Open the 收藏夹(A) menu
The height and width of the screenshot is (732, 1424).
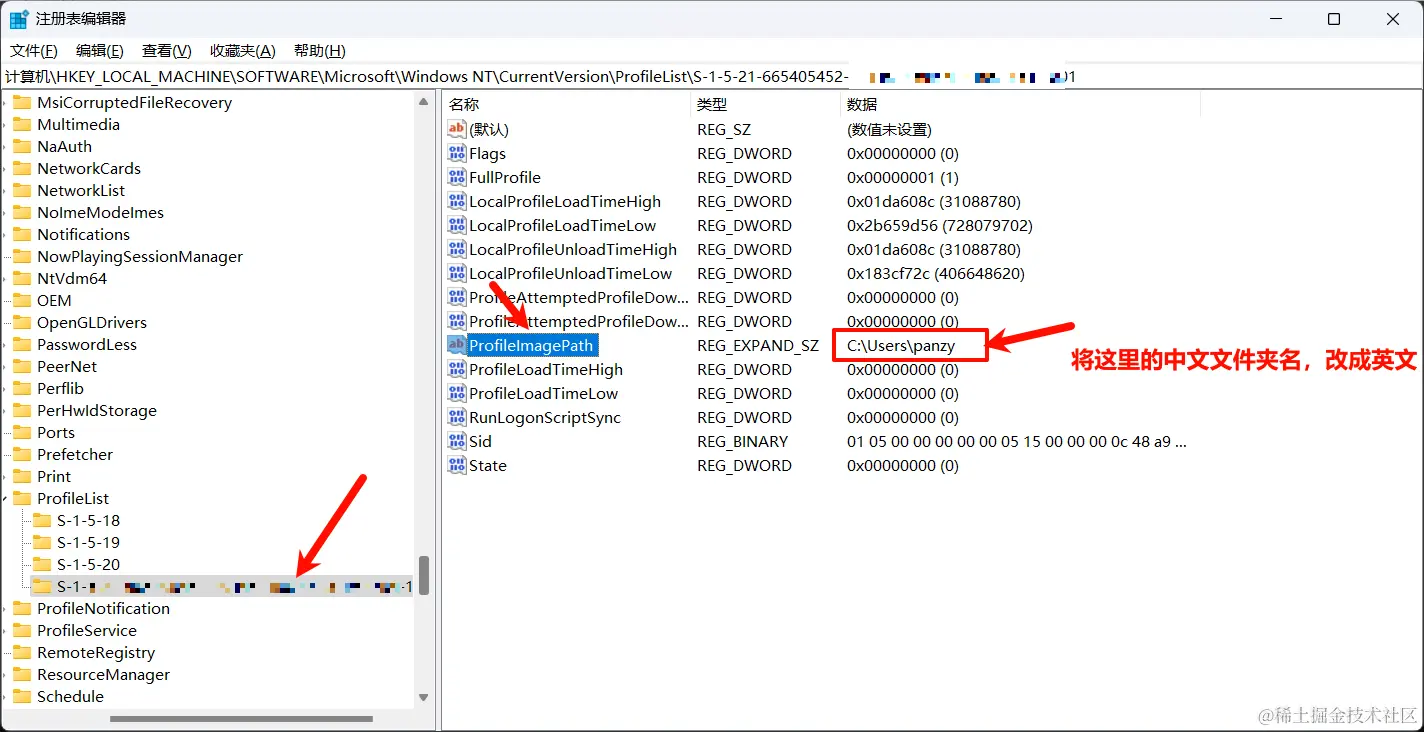coord(243,51)
